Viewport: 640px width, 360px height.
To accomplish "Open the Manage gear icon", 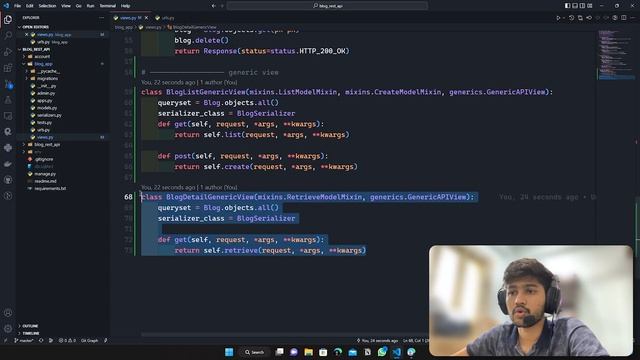I will tap(8, 328).
